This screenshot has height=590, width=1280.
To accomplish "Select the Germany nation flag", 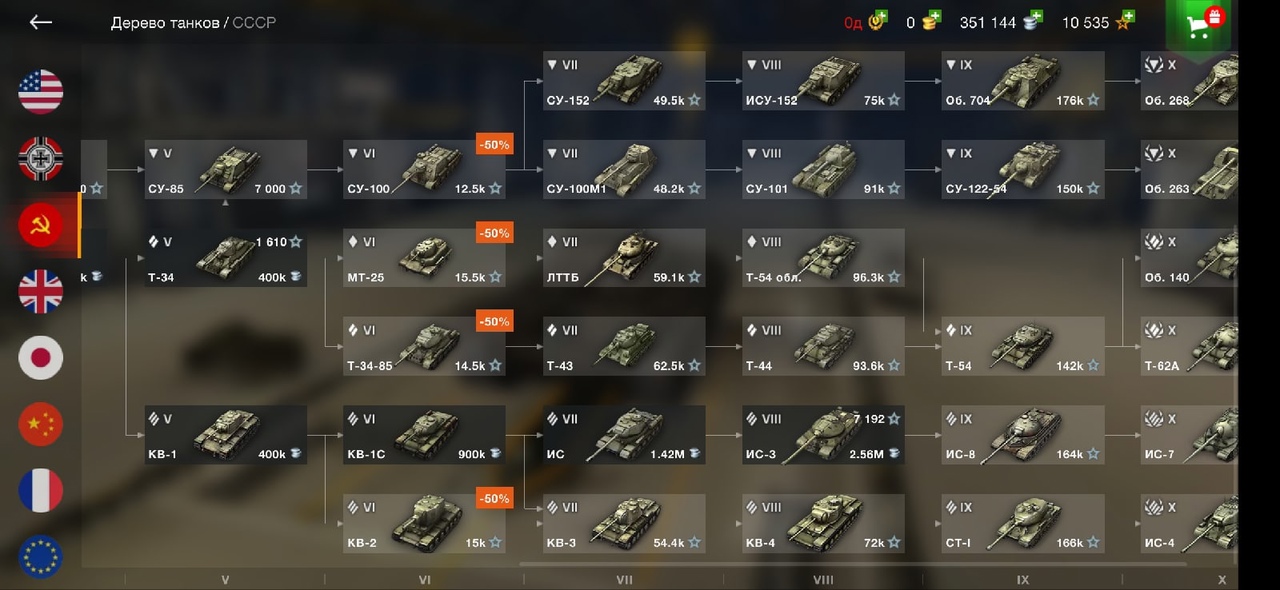I will (41, 159).
